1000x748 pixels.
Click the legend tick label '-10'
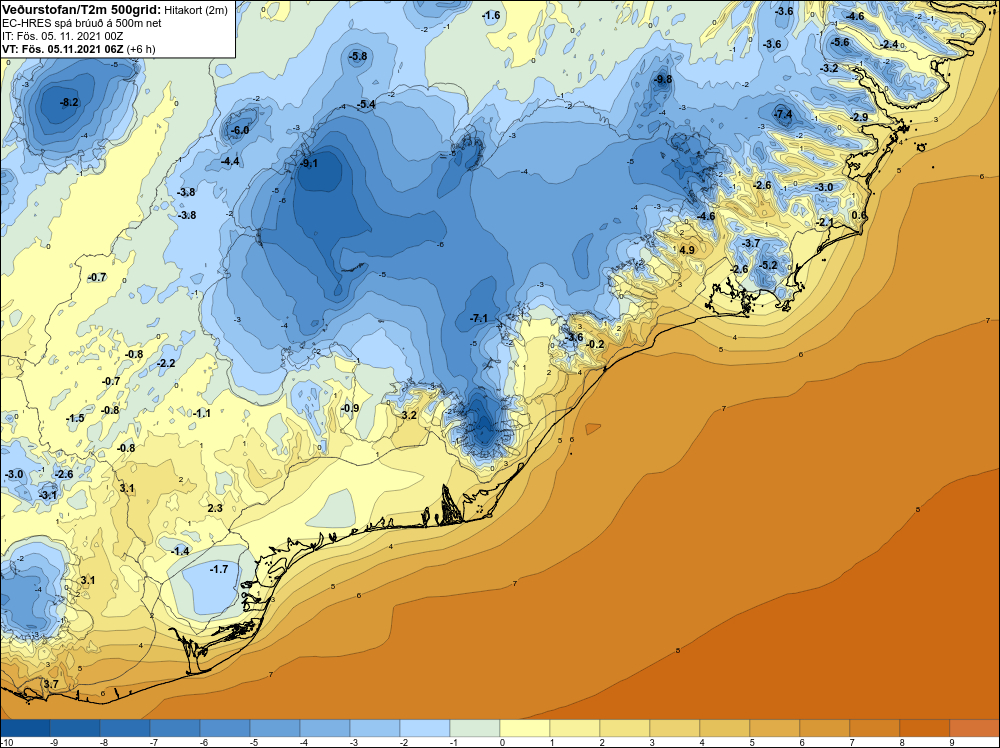[x=6, y=742]
